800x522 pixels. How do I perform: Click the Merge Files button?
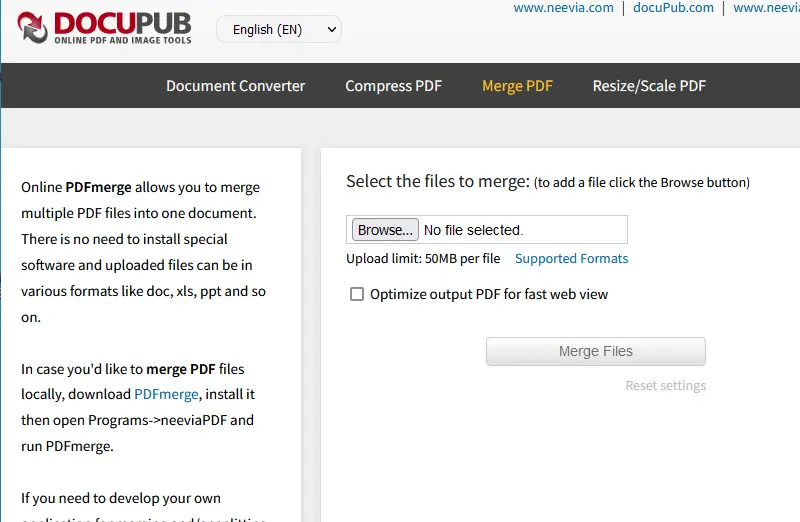(596, 351)
